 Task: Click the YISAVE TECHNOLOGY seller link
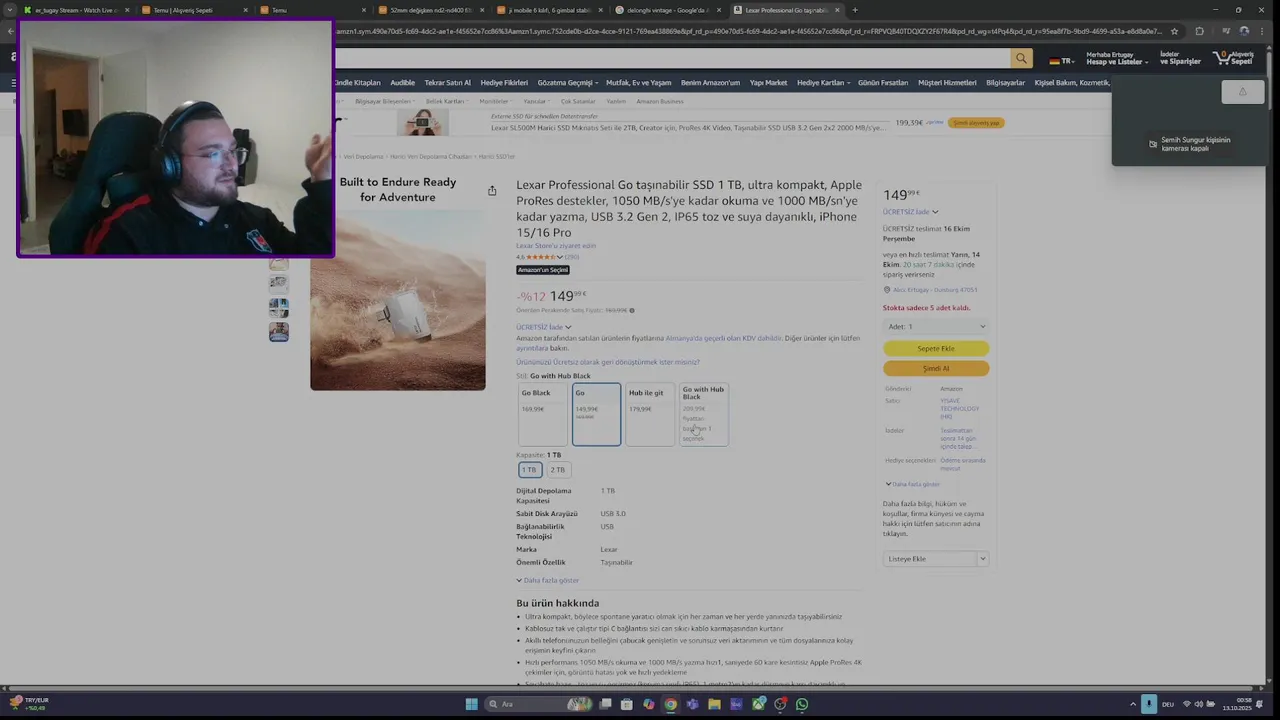coord(960,408)
